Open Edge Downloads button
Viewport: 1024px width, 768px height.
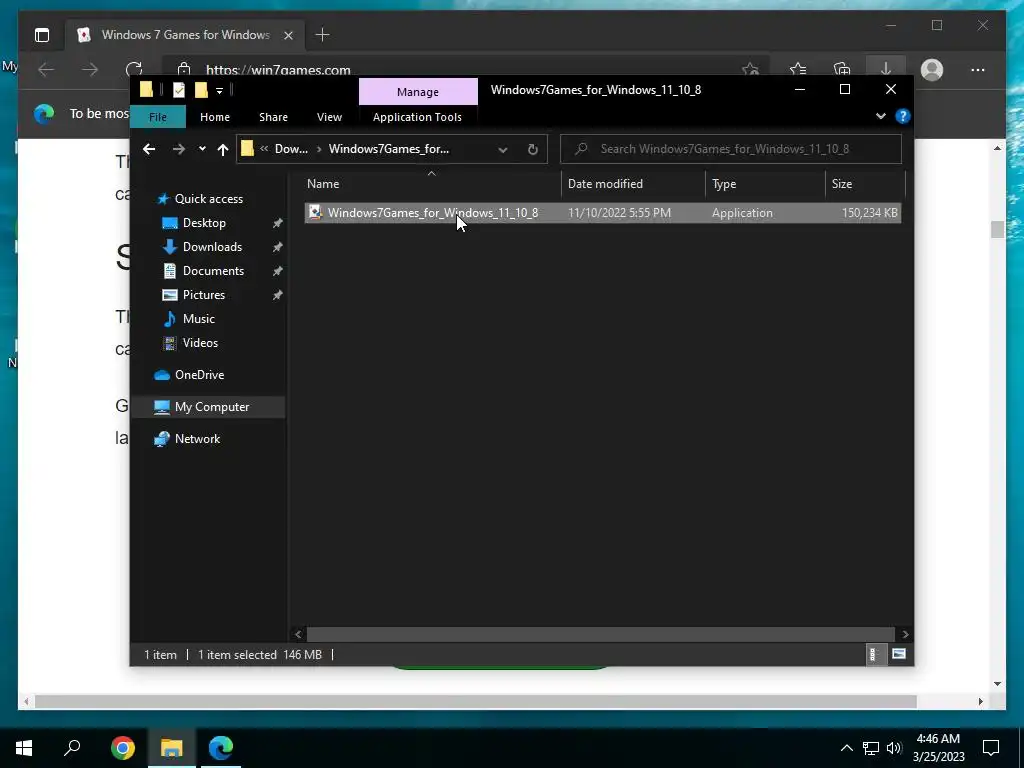pyautogui.click(x=886, y=69)
